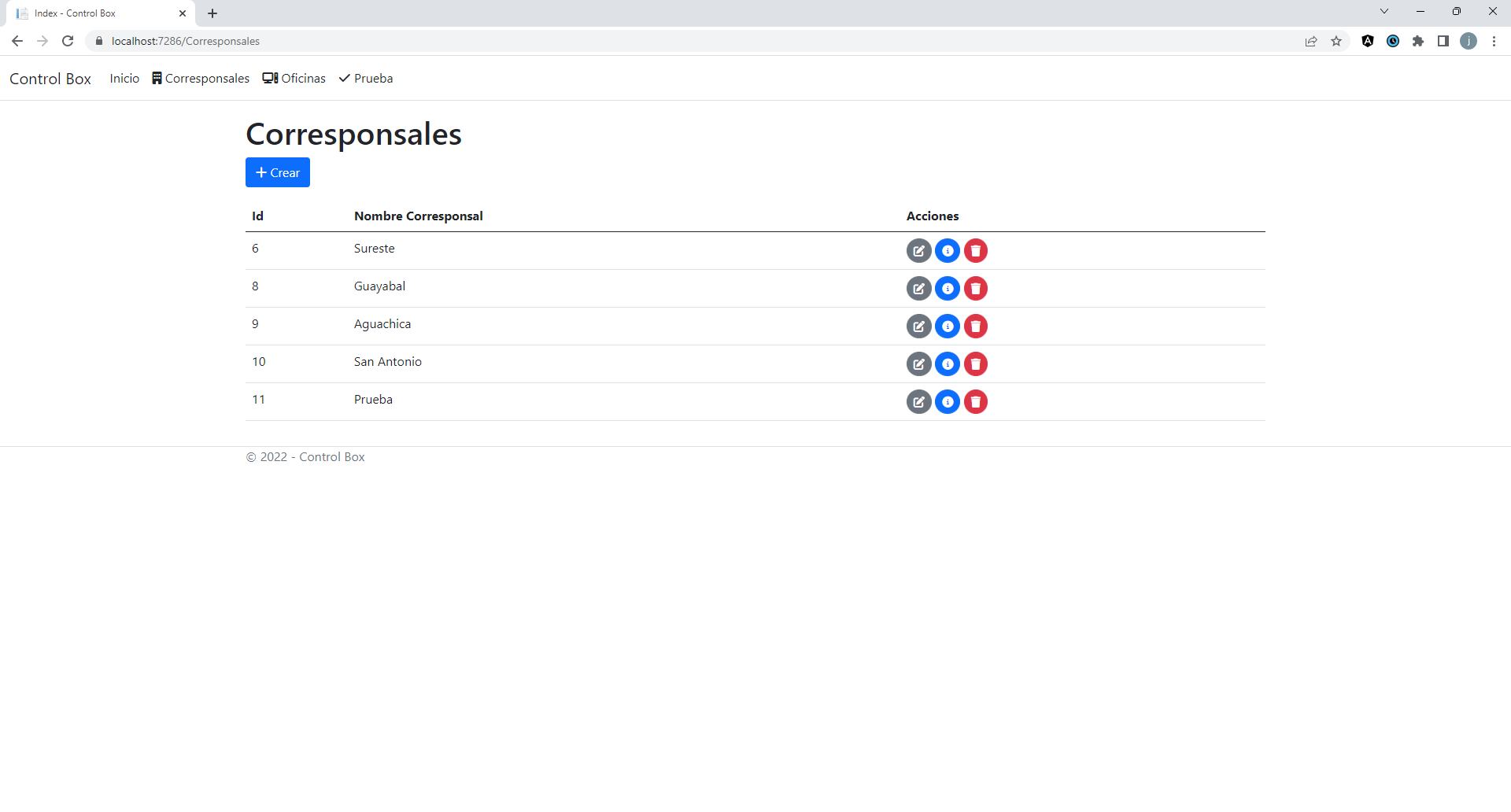Click the 'Id' column header
This screenshot has width=1511, height=812.
click(257, 216)
